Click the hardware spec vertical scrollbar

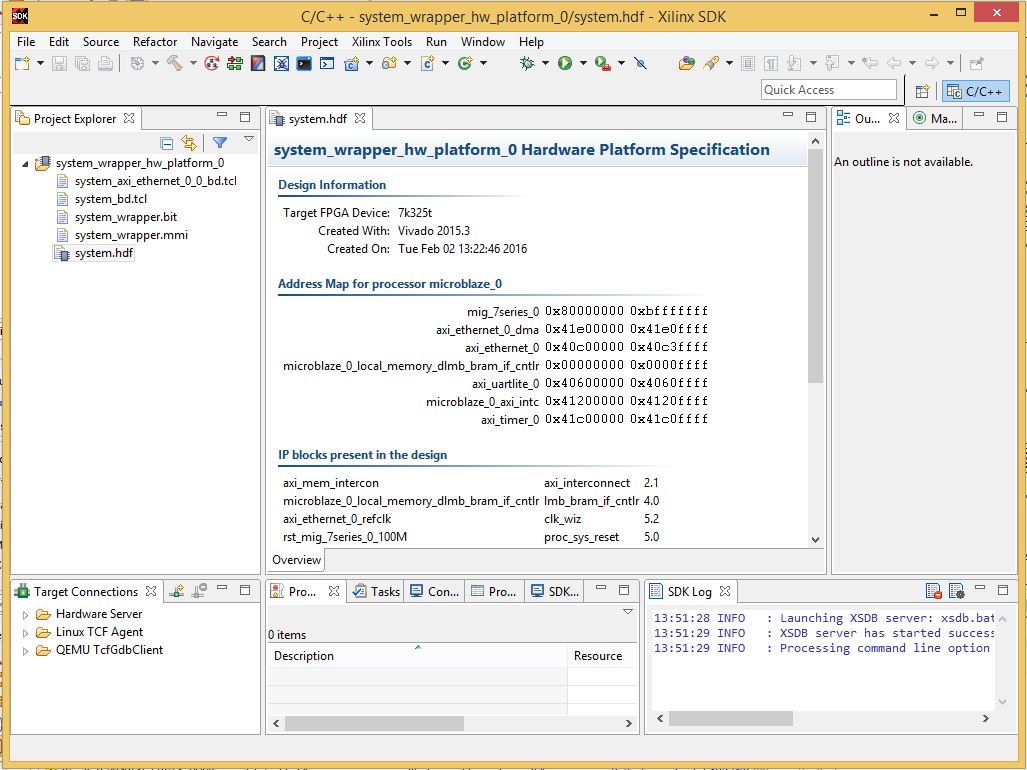pyautogui.click(x=815, y=266)
